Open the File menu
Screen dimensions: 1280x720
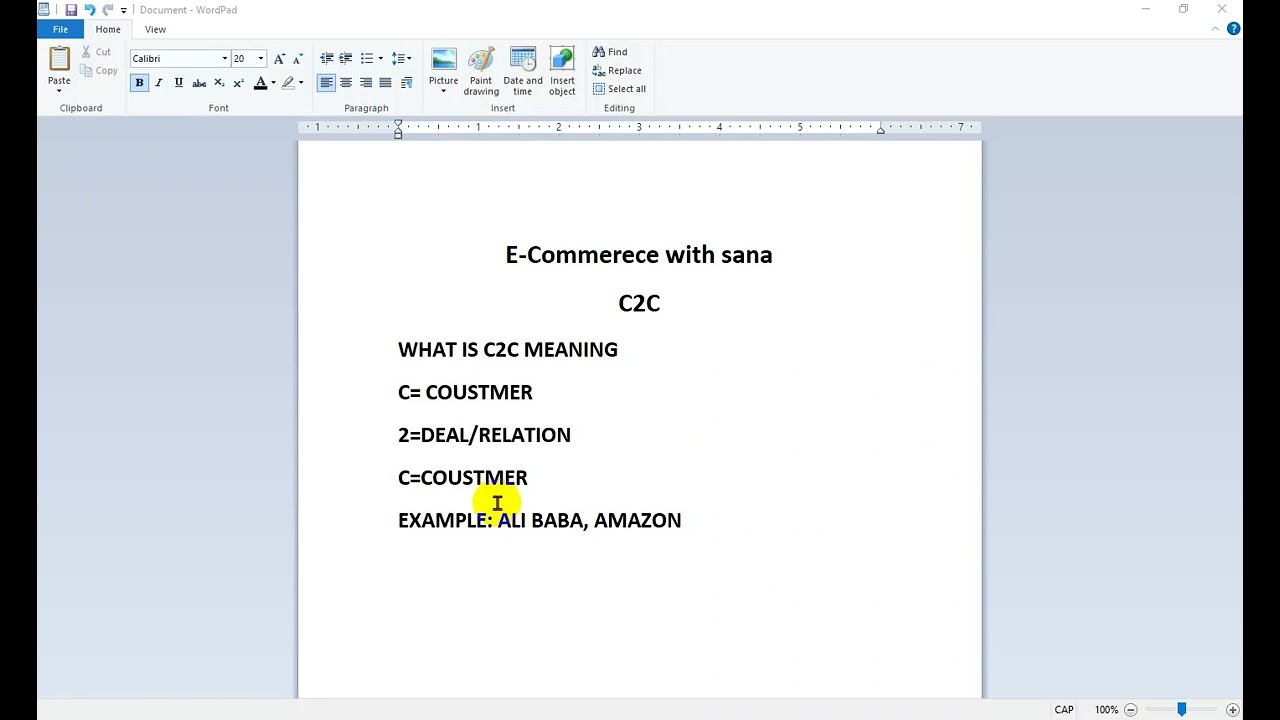tap(60, 29)
